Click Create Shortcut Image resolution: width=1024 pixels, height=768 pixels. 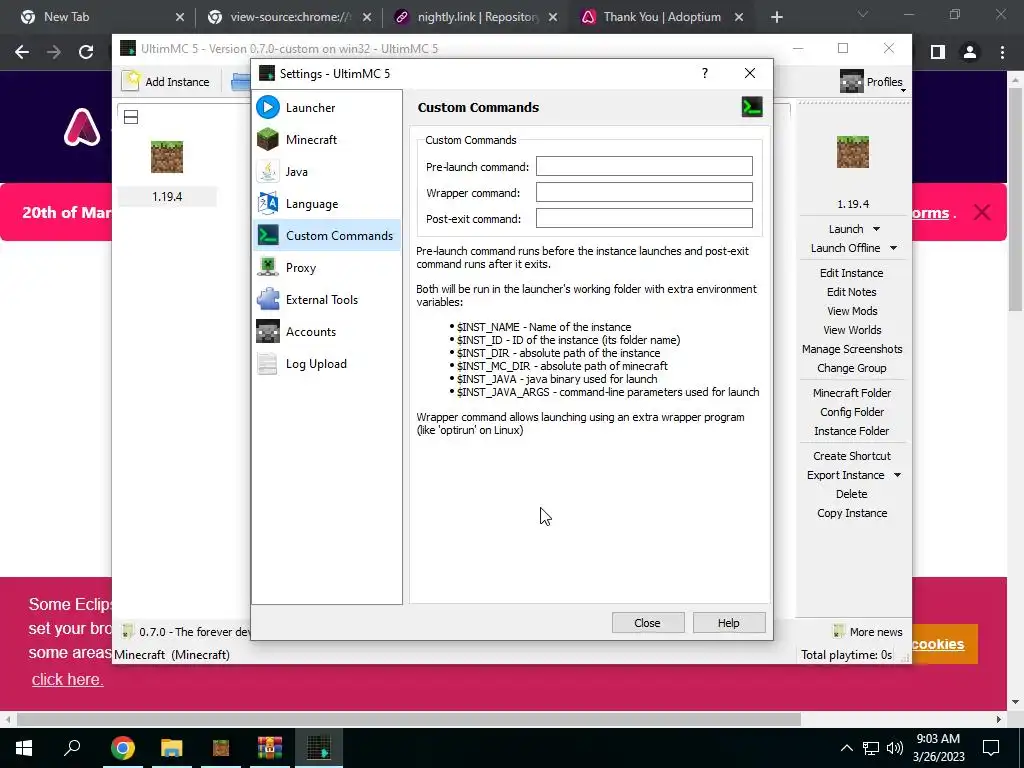coord(852,456)
